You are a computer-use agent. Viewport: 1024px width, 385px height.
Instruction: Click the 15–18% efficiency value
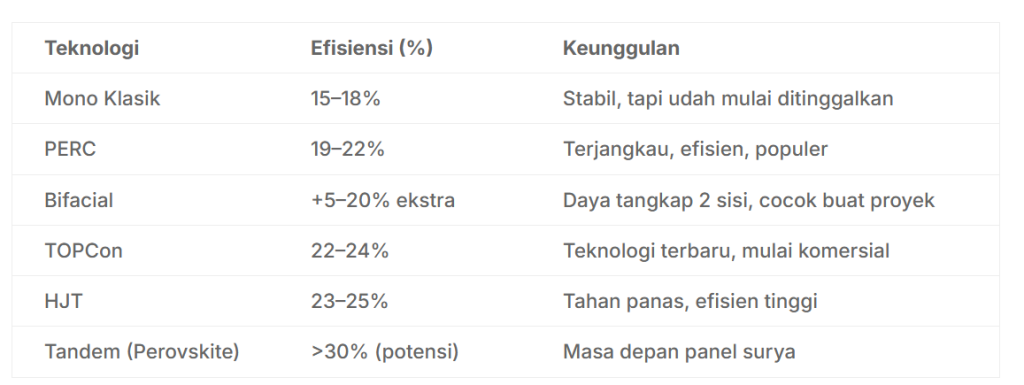(345, 99)
